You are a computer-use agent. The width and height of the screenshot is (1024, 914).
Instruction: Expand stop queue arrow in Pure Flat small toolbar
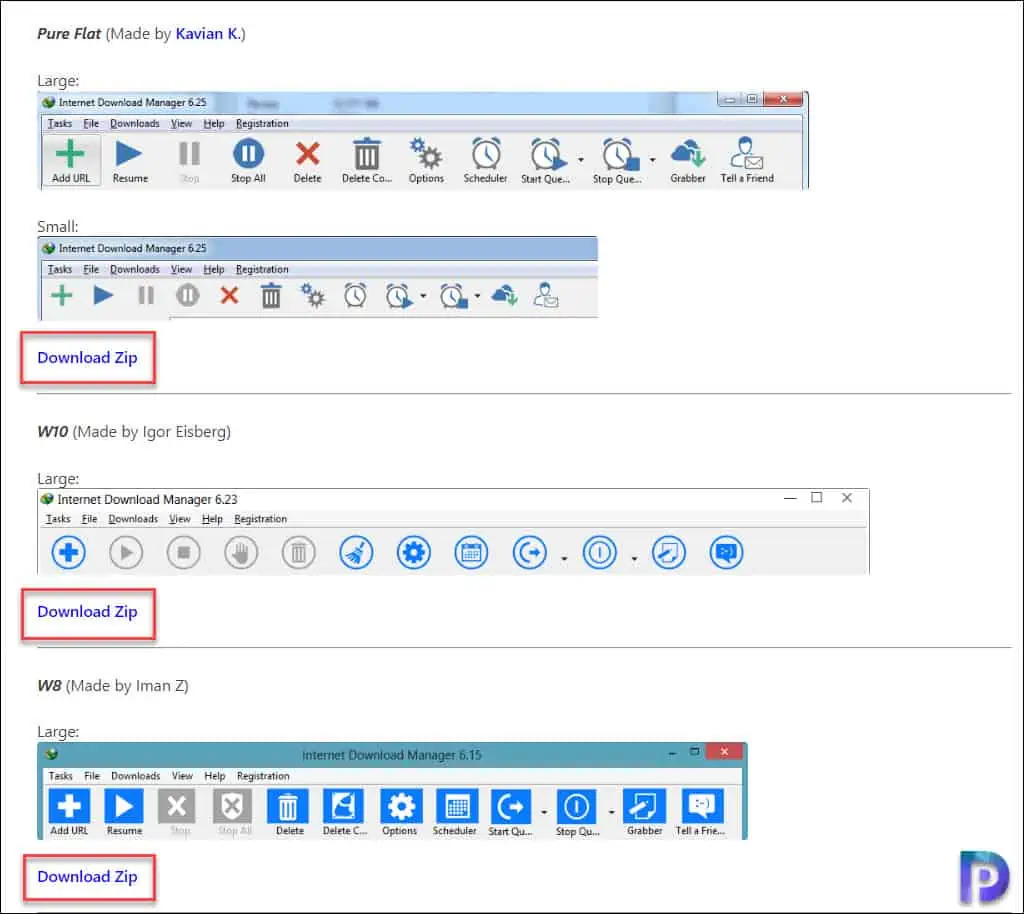coord(477,296)
